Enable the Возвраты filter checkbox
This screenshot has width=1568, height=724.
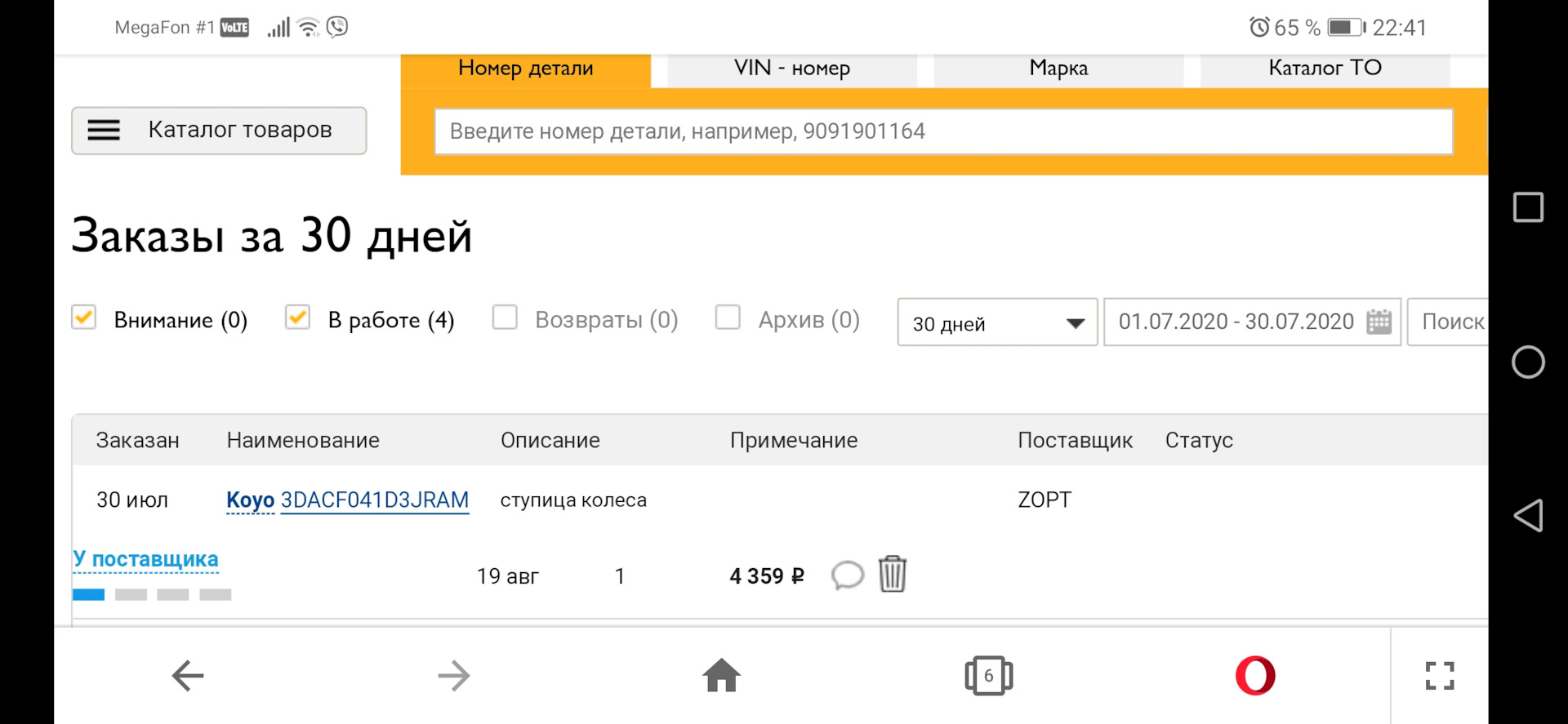click(505, 318)
